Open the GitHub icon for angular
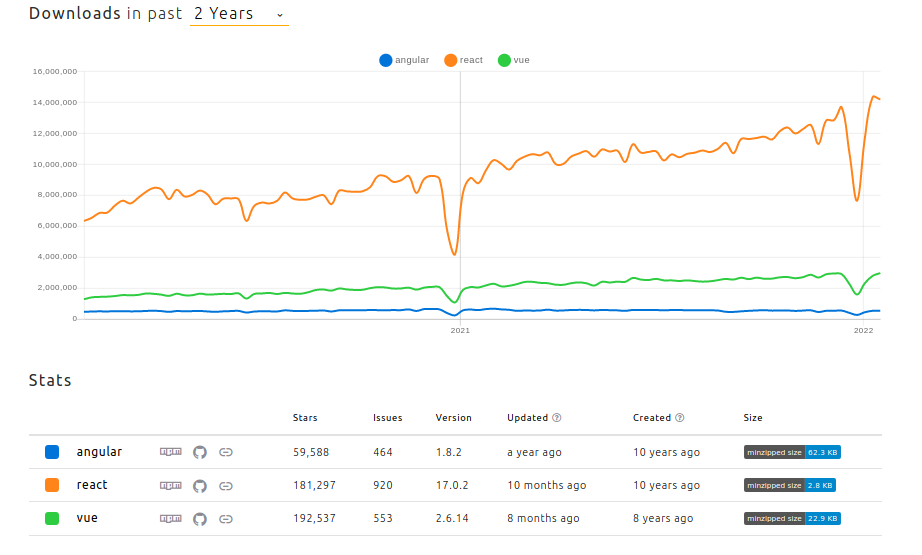Viewport: 922px width, 555px height. [x=200, y=452]
